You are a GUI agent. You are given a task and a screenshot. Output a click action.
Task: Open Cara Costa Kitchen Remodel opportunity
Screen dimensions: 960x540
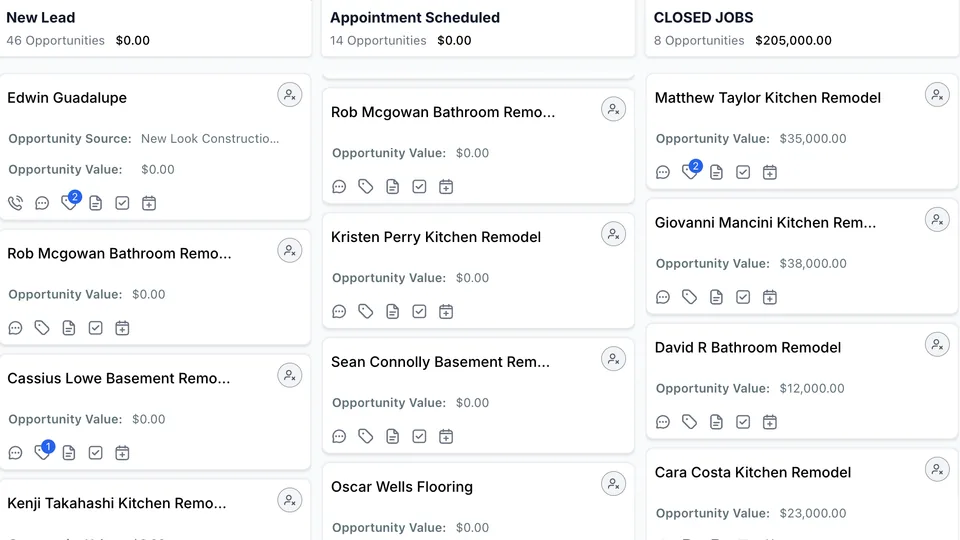coord(752,472)
